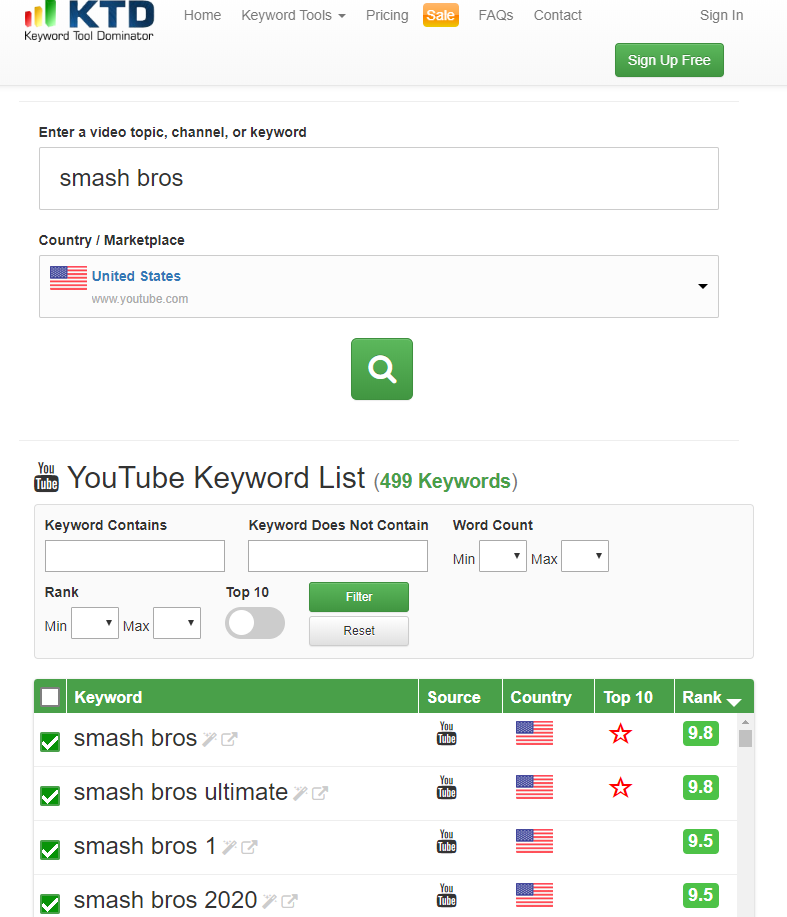The image size is (787, 917).
Task: Click magic wand icon next to 'smash bros'
Action: tap(209, 739)
